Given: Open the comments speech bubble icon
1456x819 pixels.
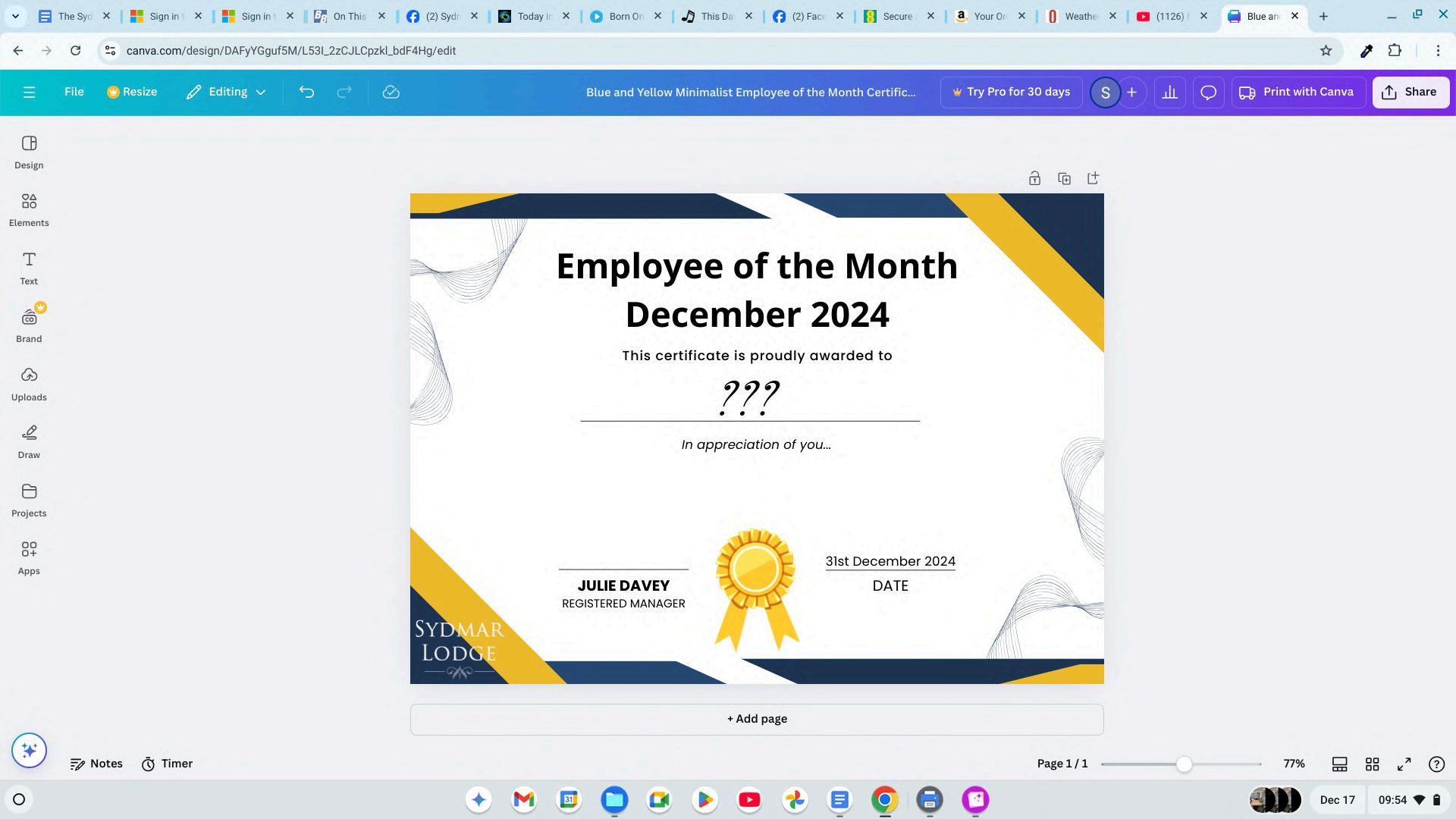Looking at the screenshot, I should (1208, 92).
